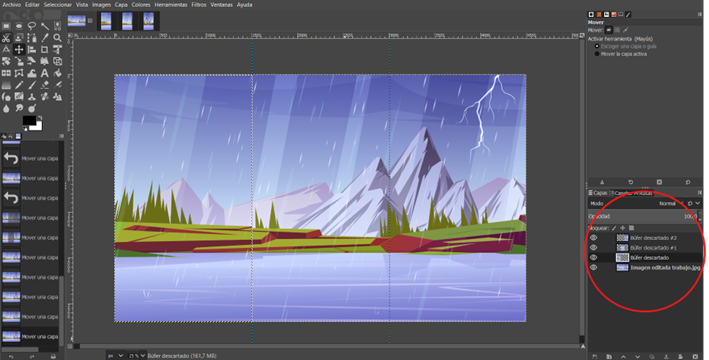The height and width of the screenshot is (360, 709).
Task: Choose 'Escoger una capa o guía' option
Action: [626, 46]
